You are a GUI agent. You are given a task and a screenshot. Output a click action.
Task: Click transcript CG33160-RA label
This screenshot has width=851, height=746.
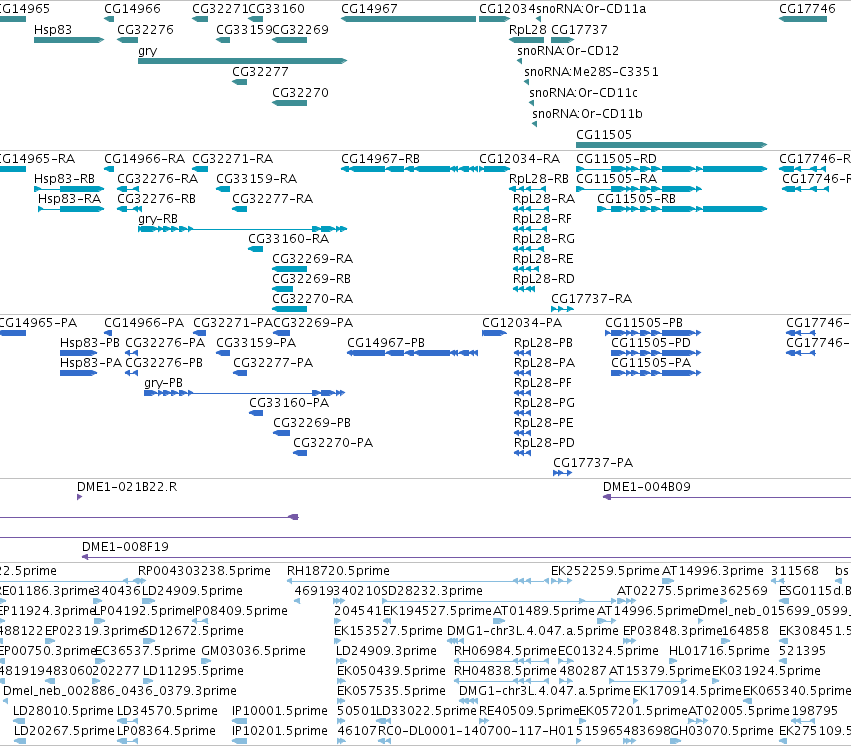[289, 239]
